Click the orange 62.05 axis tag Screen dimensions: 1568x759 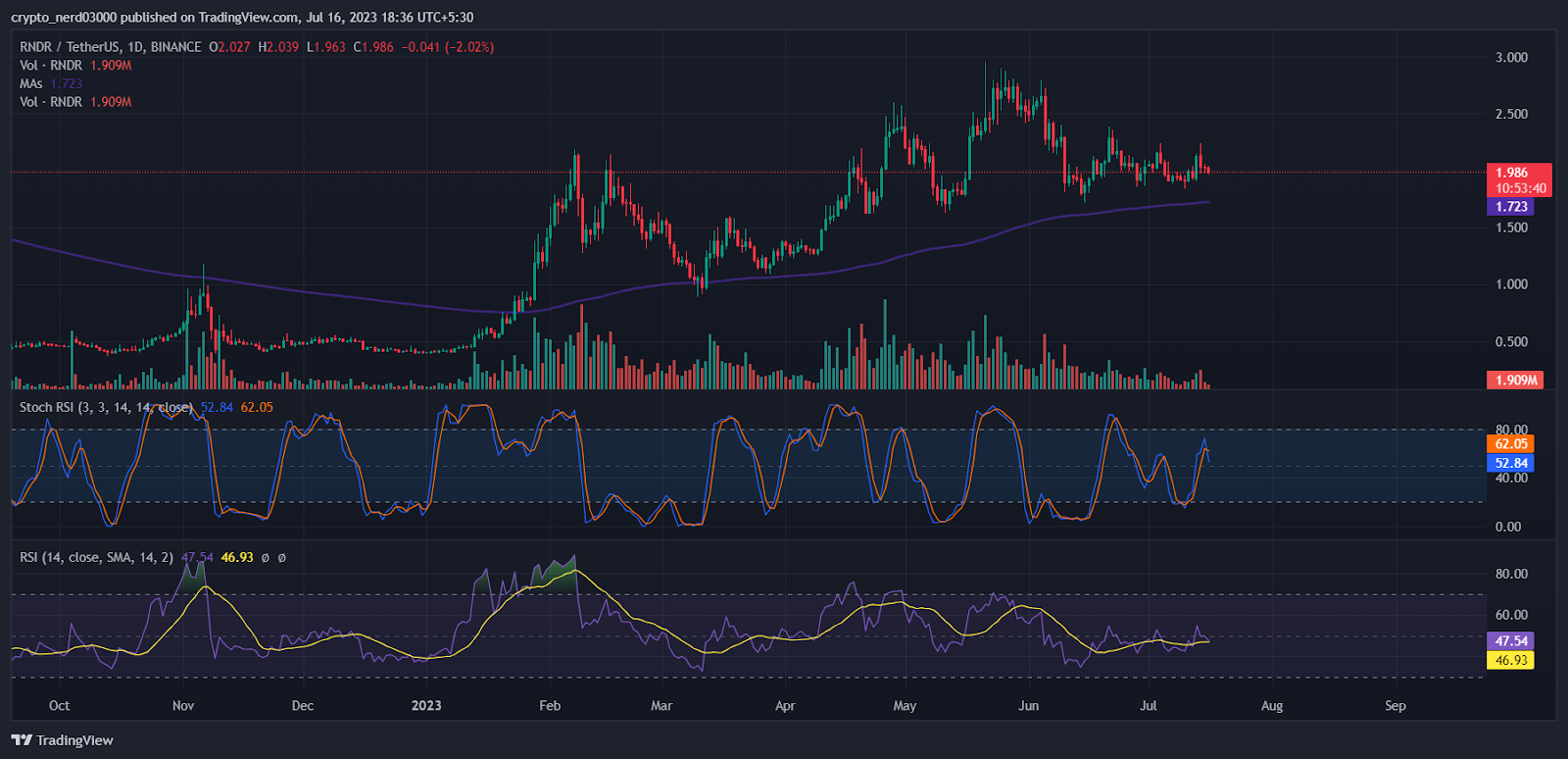[1510, 444]
